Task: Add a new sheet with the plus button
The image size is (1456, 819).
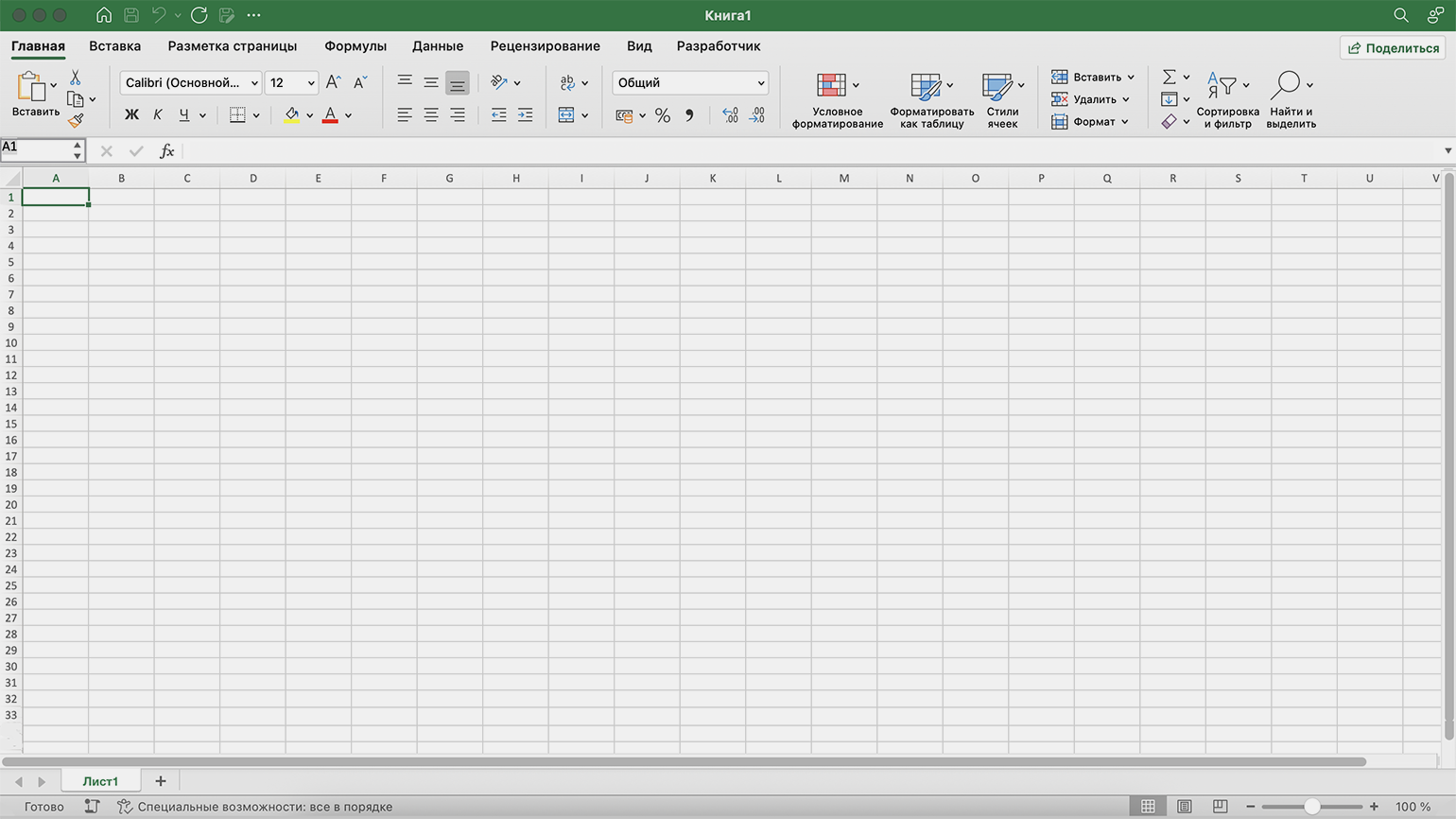Action: 161,781
